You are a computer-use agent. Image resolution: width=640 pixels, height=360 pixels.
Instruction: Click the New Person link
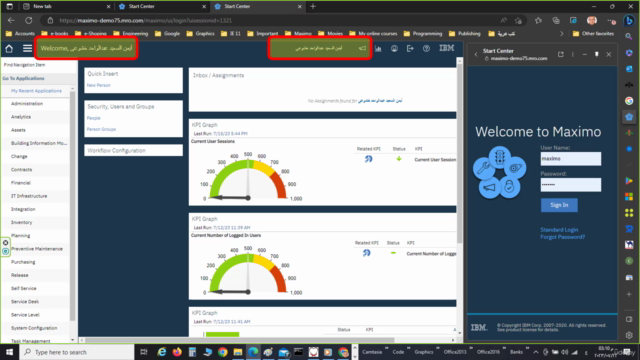(x=99, y=85)
